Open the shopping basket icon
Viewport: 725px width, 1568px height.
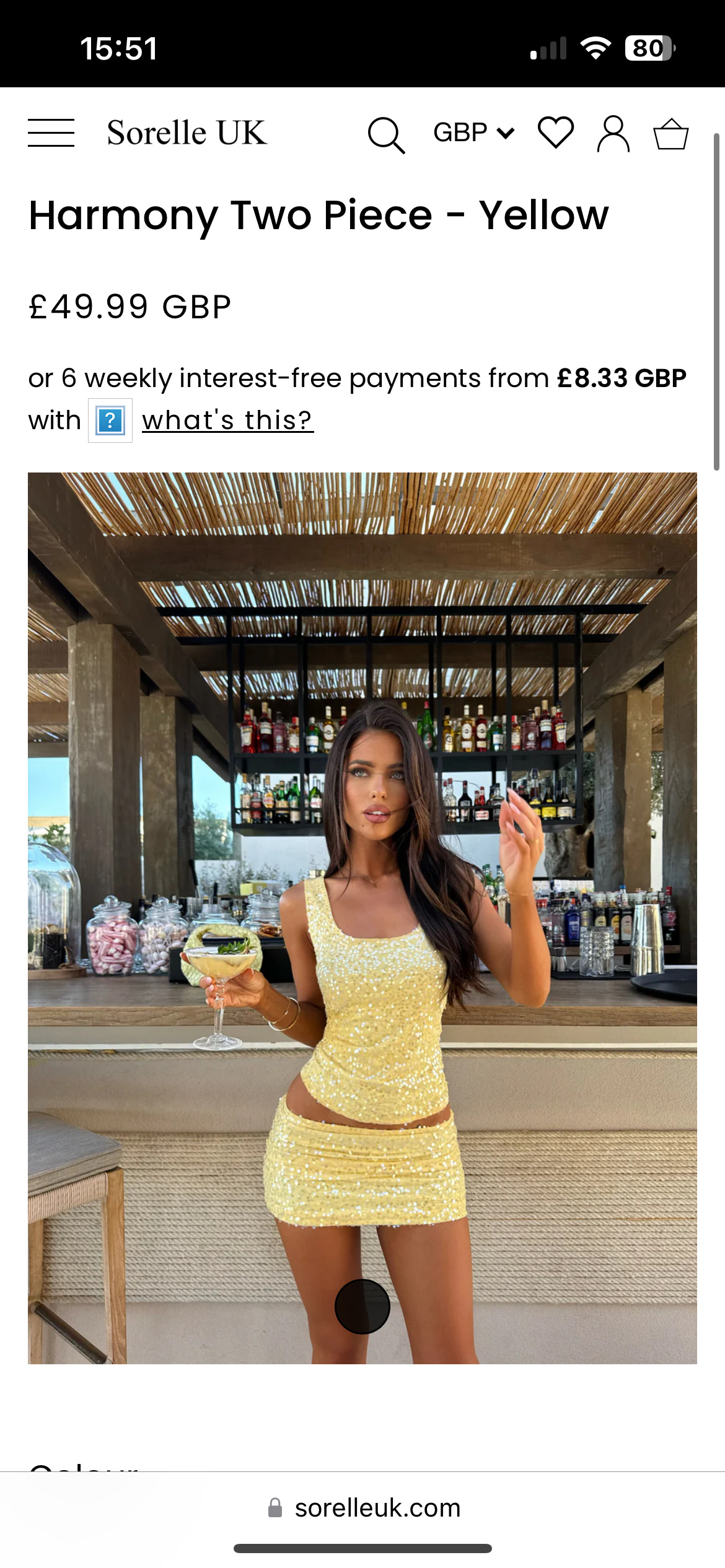point(671,134)
